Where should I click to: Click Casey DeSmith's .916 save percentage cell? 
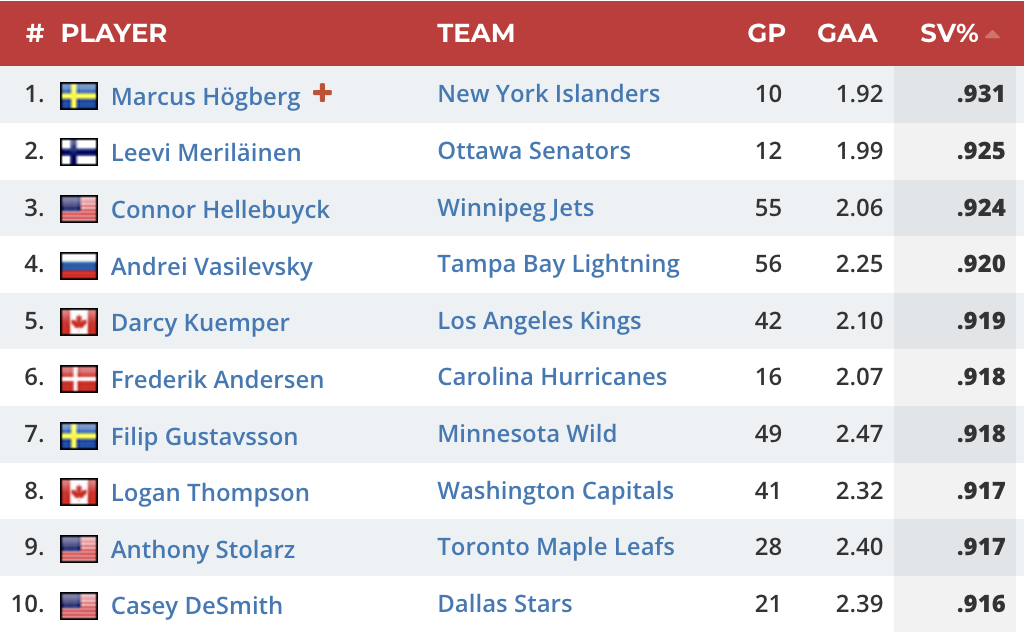980,604
